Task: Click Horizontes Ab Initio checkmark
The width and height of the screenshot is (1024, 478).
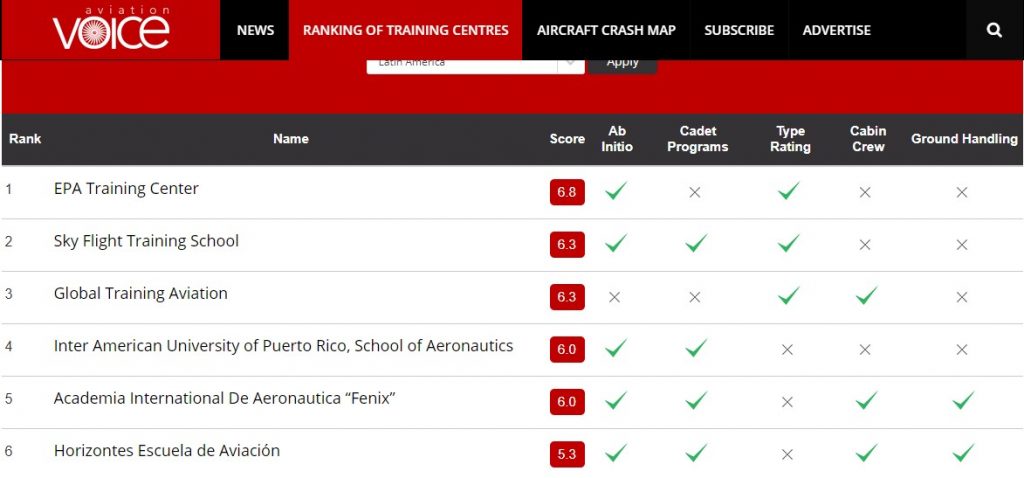Action: 615,452
